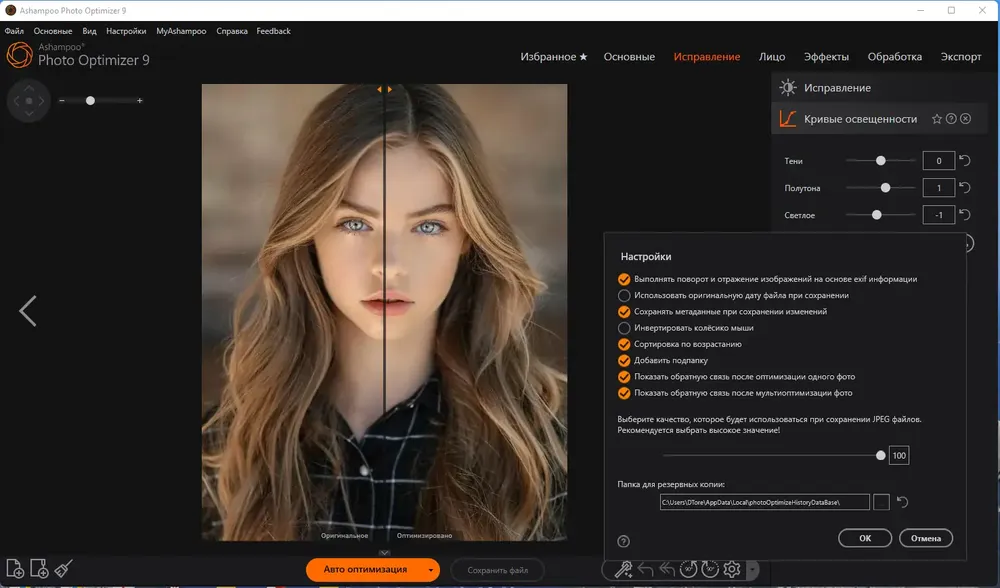Open the Авто оптимизация dropdown arrow
This screenshot has height=588, width=1000.
(x=430, y=570)
